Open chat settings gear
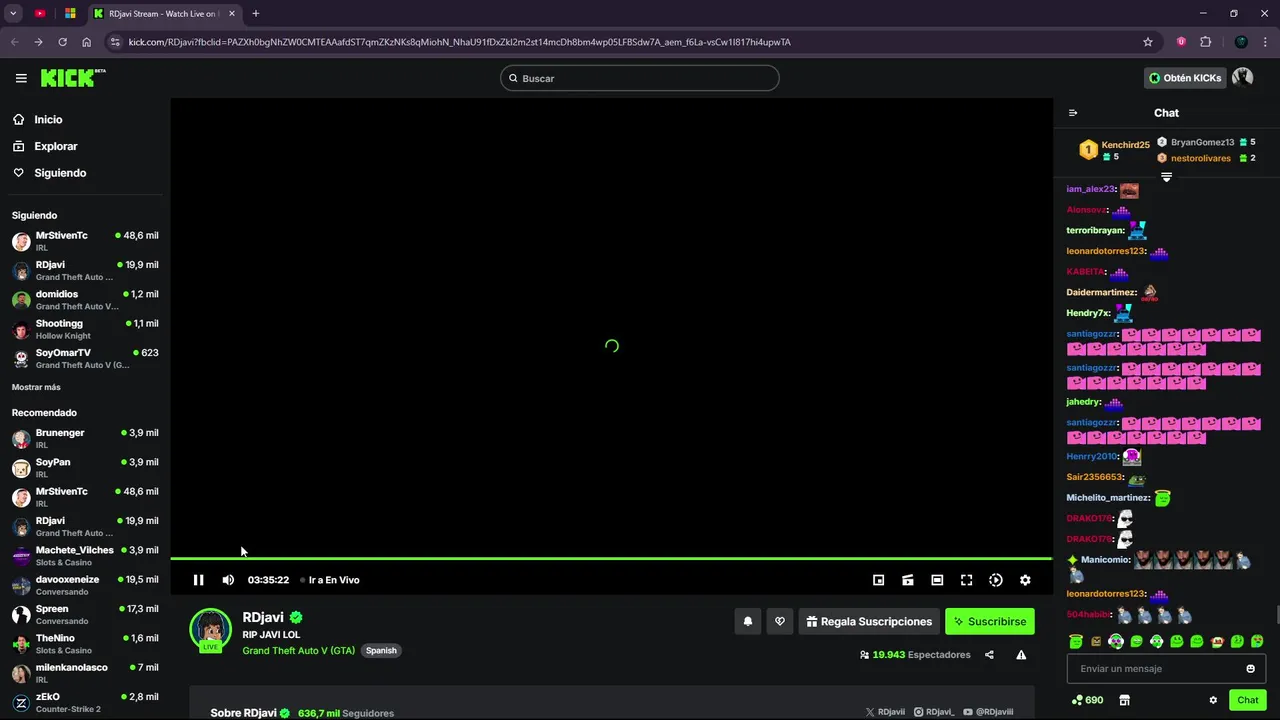1280x720 pixels. click(1213, 700)
